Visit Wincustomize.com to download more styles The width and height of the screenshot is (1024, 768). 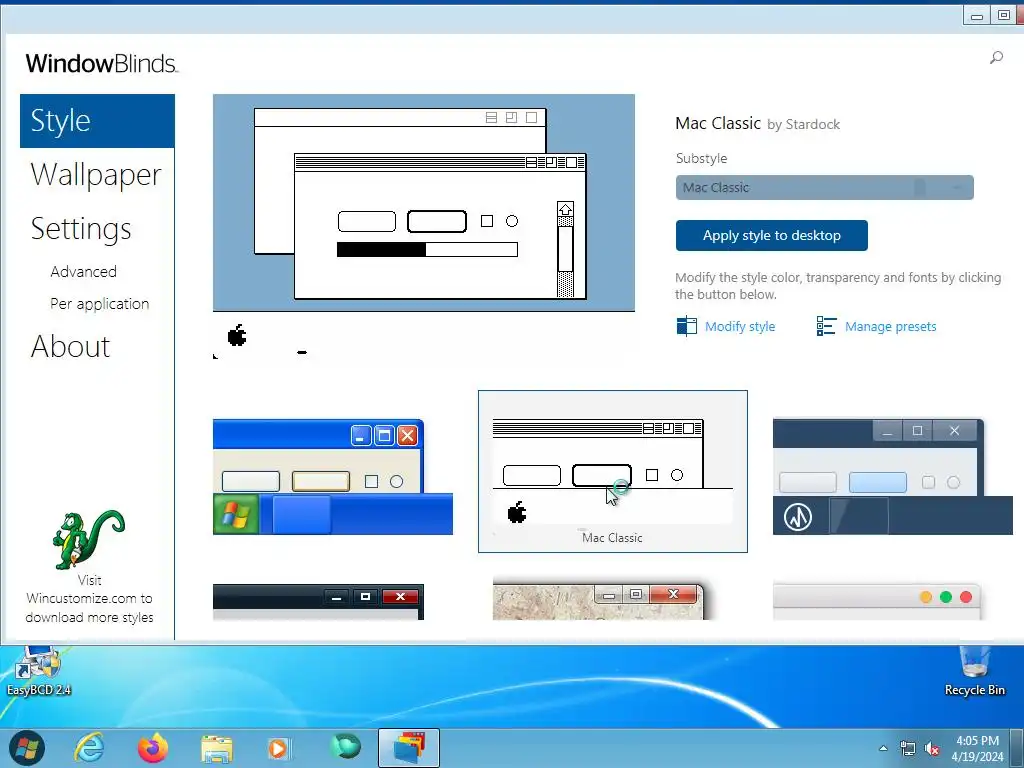89,599
